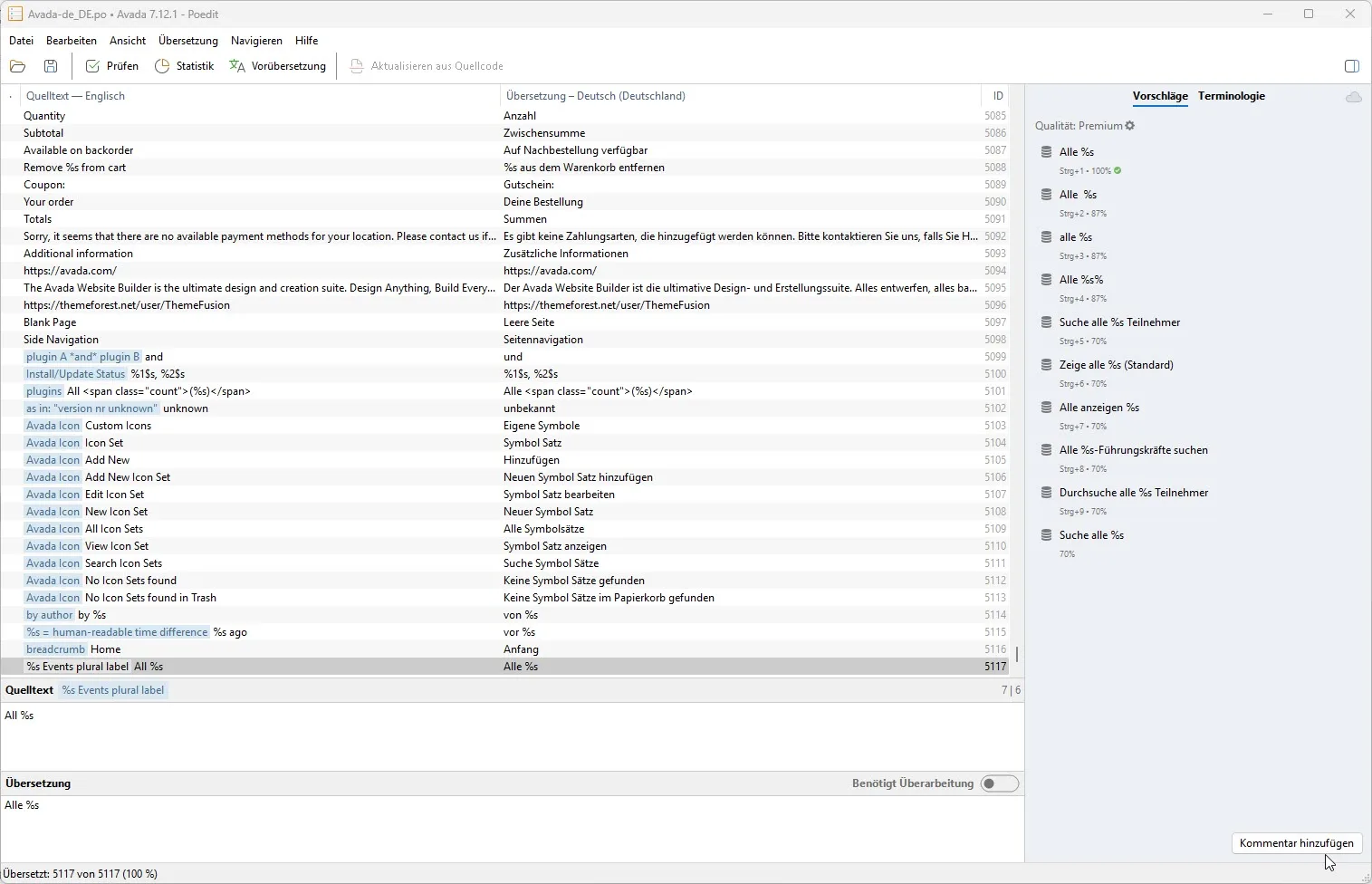Sort by the ID column header
This screenshot has width=1372, height=884.
(997, 96)
